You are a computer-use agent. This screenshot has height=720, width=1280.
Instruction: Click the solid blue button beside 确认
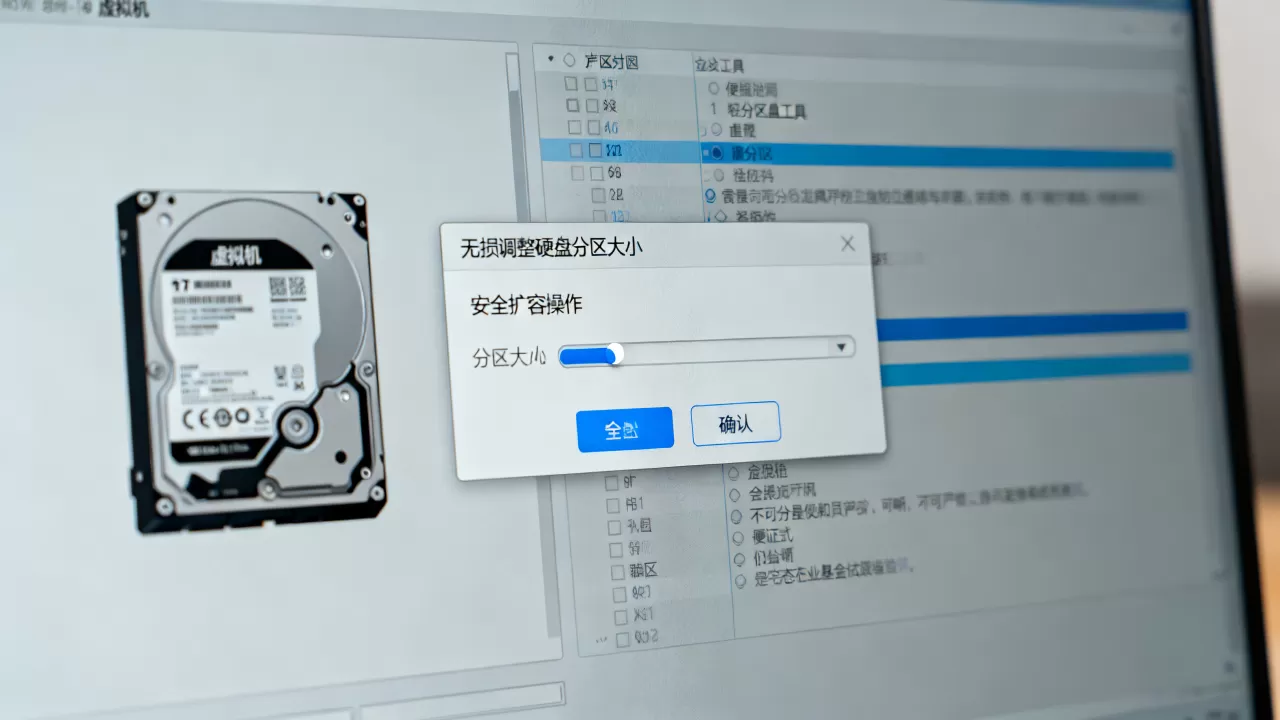(624, 430)
